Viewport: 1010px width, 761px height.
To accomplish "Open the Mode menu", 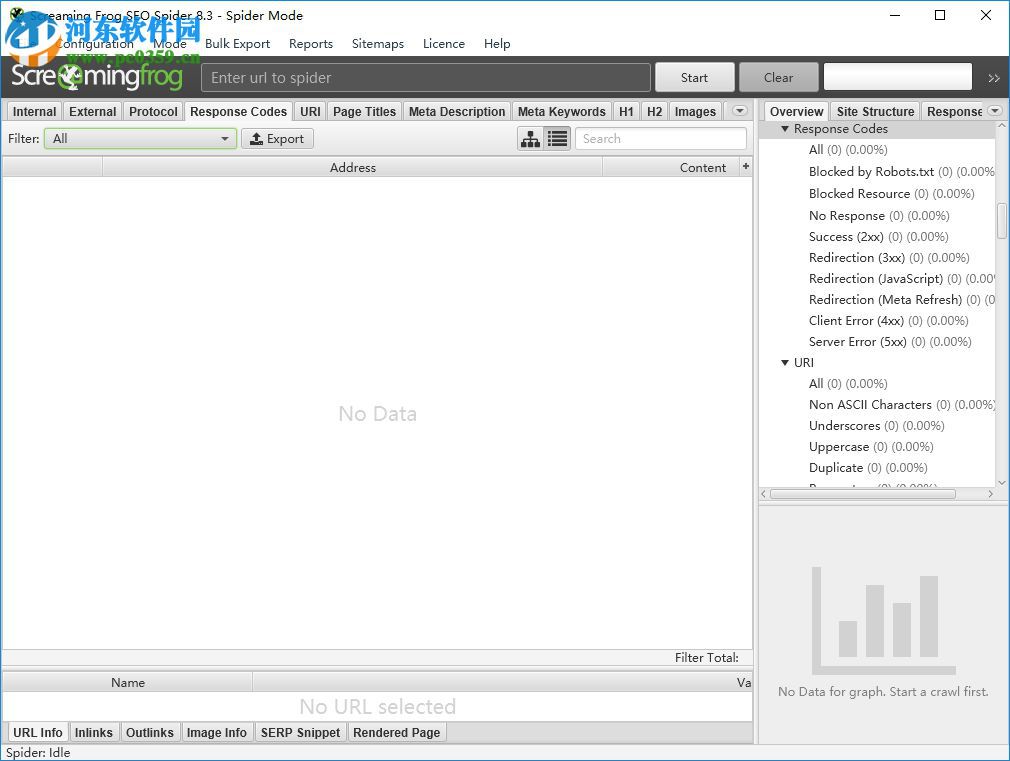I will tap(170, 44).
